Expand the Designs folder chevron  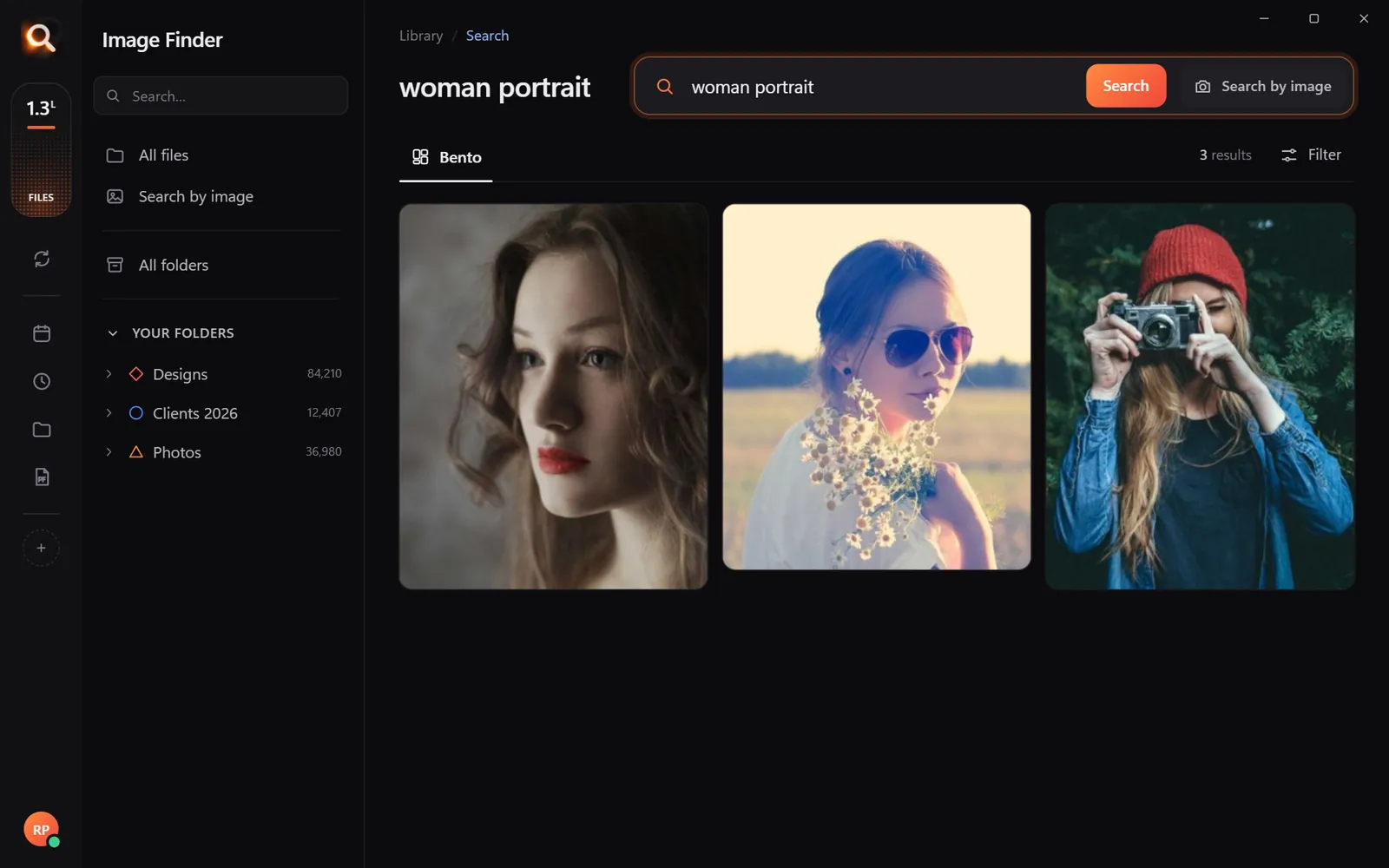[109, 373]
